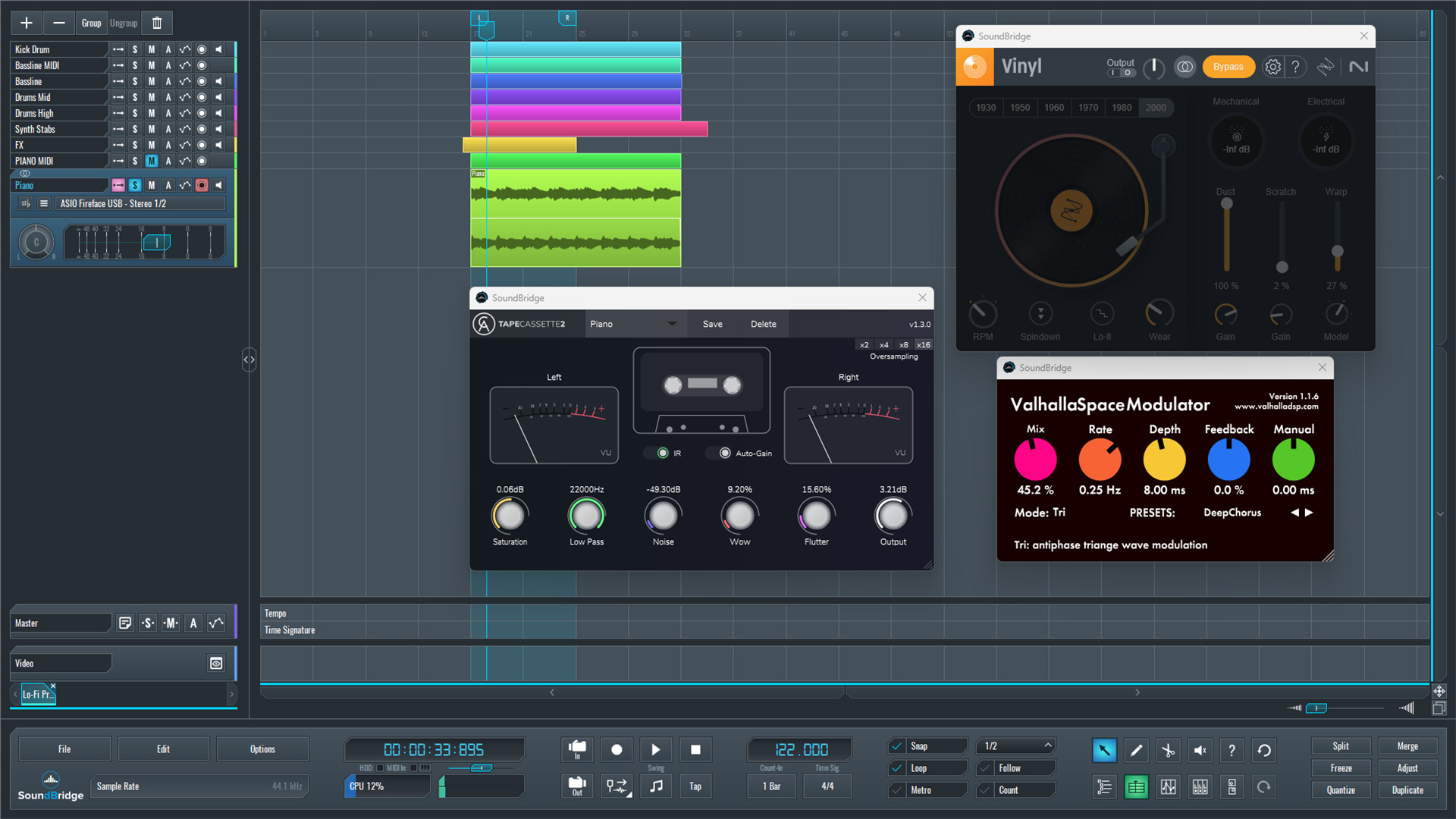Viewport: 1456px width, 819px height.
Task: Click Valhalla next preset arrow
Action: point(1309,513)
